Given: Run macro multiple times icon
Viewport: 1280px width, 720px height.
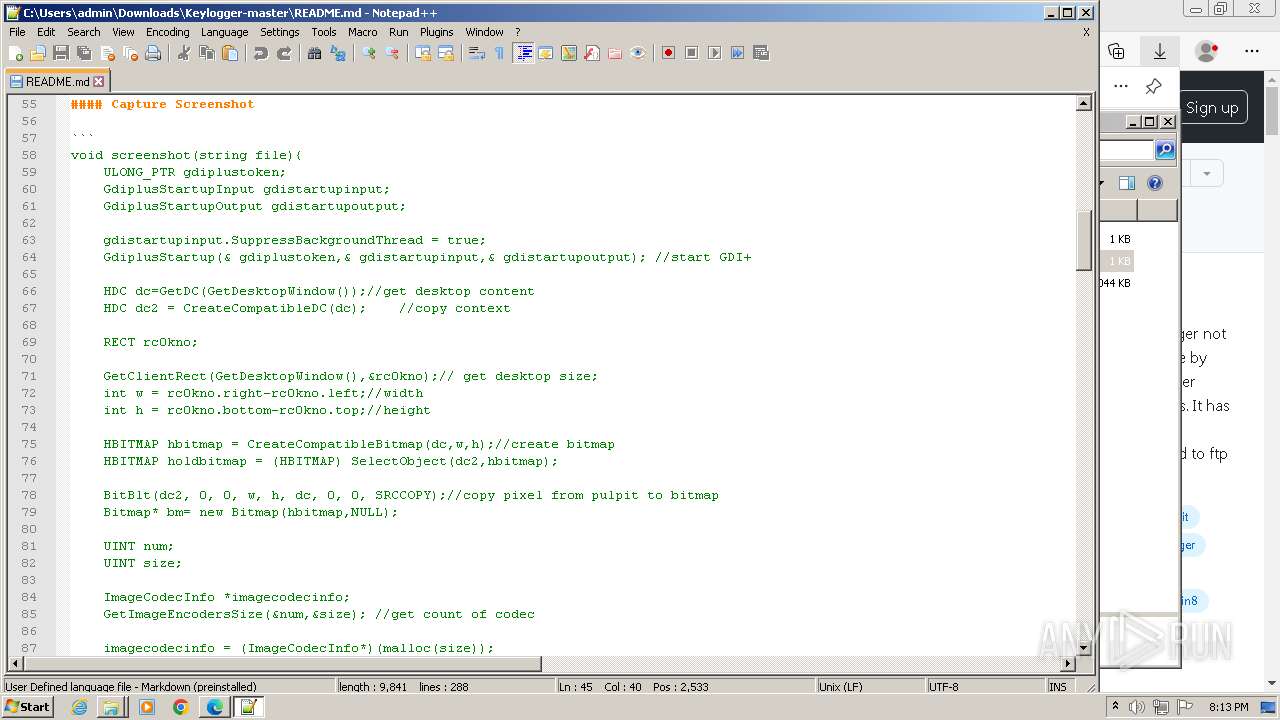Looking at the screenshot, I should coord(738,53).
